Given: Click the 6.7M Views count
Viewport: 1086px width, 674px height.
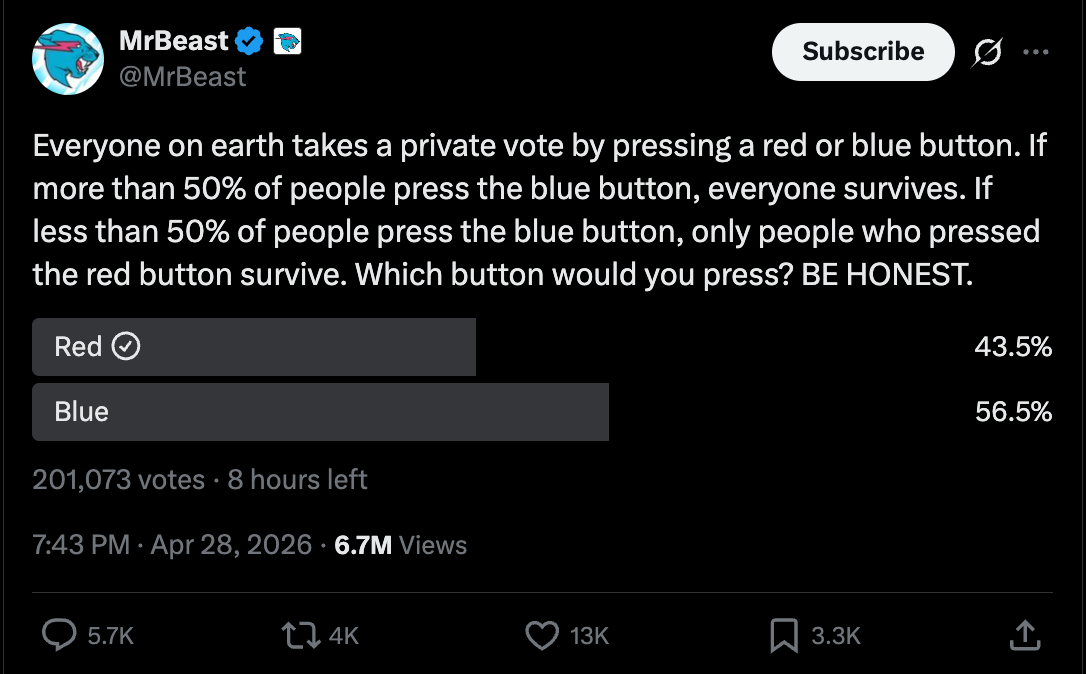Looking at the screenshot, I should 400,545.
